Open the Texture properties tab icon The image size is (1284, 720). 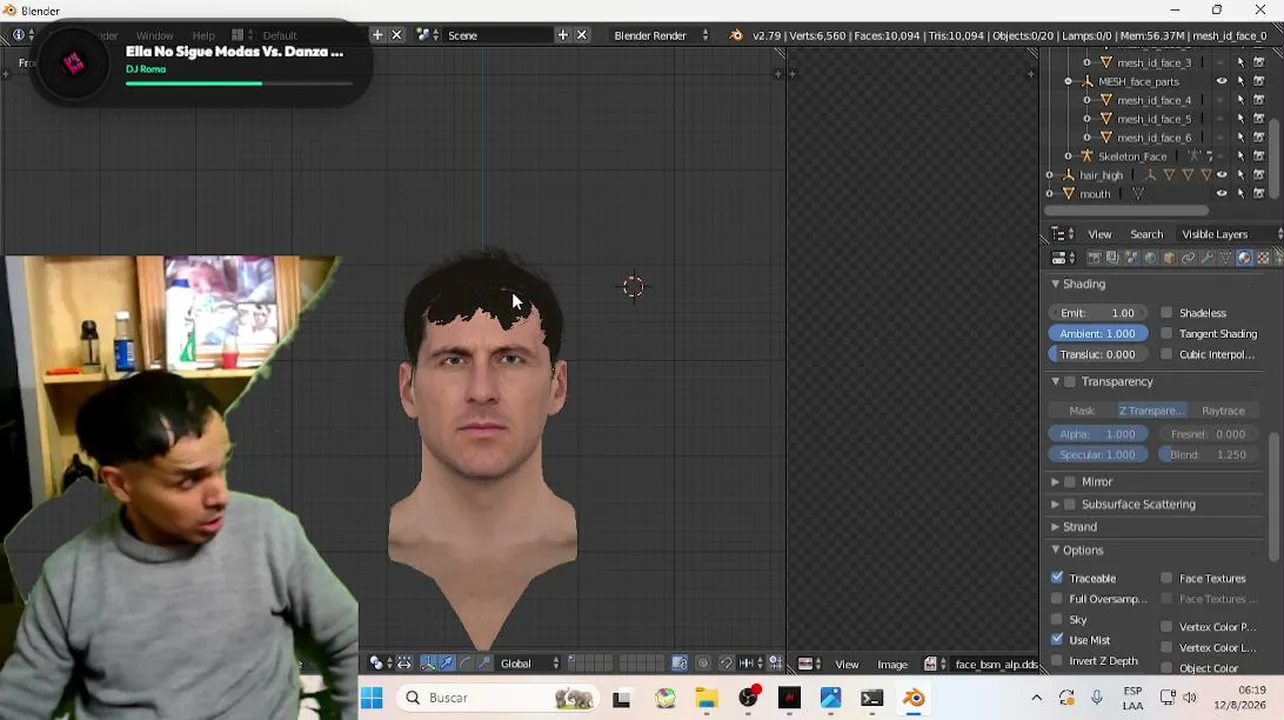1264,258
